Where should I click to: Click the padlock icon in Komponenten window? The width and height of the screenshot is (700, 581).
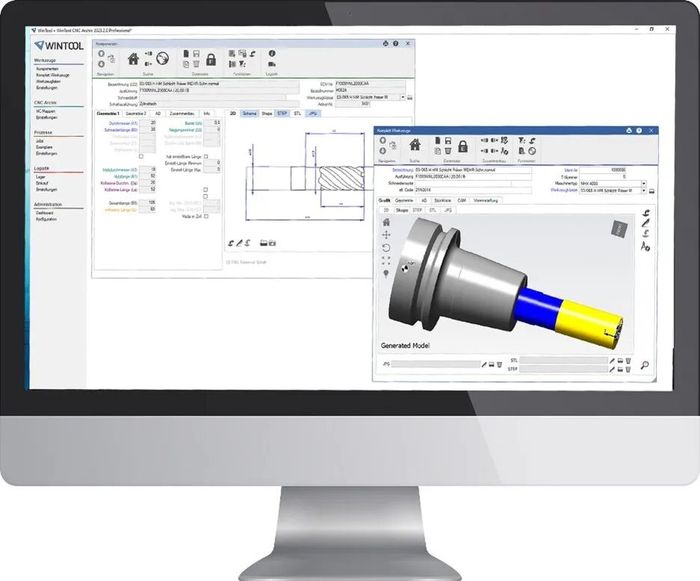click(212, 59)
